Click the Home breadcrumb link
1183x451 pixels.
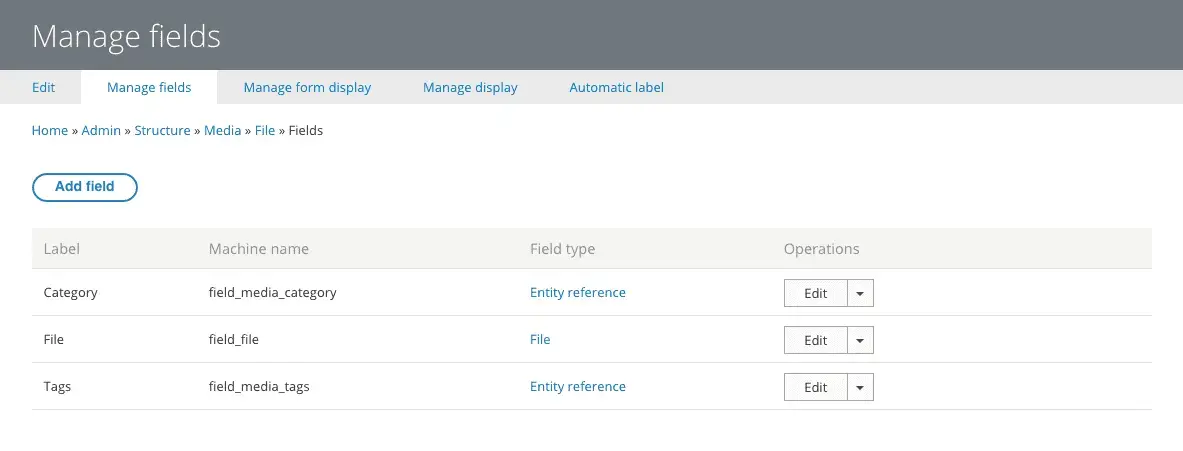point(49,130)
